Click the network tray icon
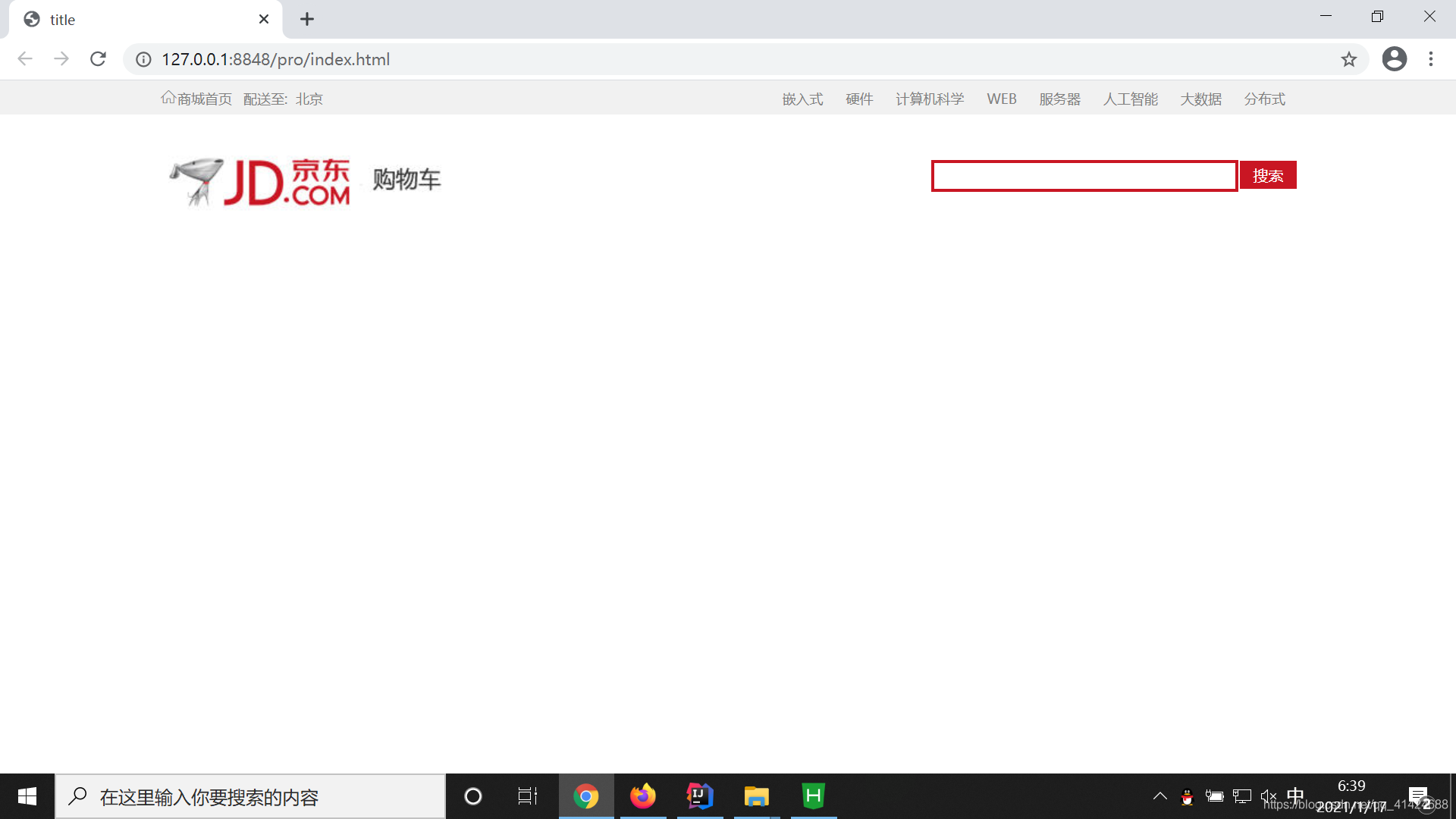Image resolution: width=1456 pixels, height=819 pixels. 1242,796
